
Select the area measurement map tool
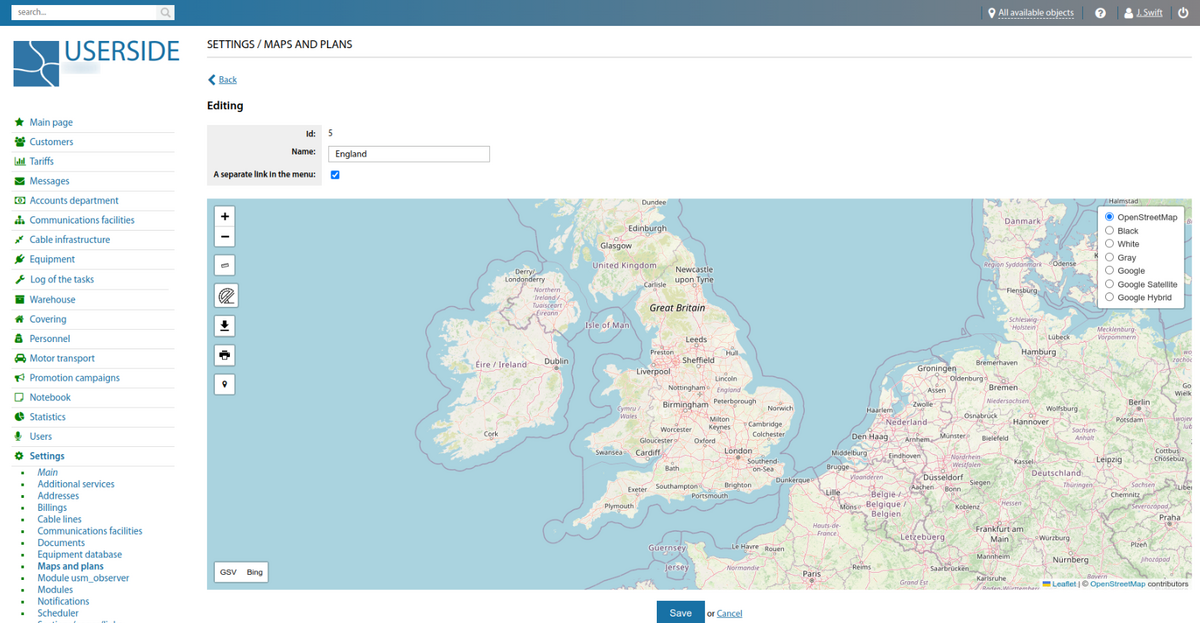(x=224, y=295)
